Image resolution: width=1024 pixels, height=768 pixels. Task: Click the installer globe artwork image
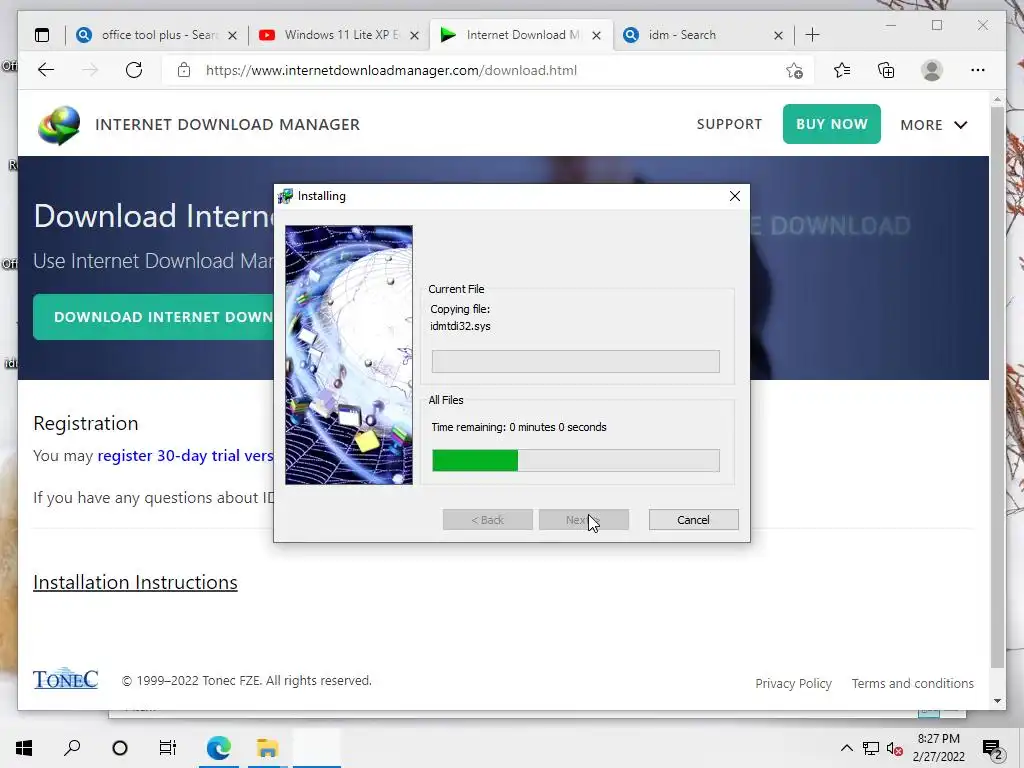point(349,355)
